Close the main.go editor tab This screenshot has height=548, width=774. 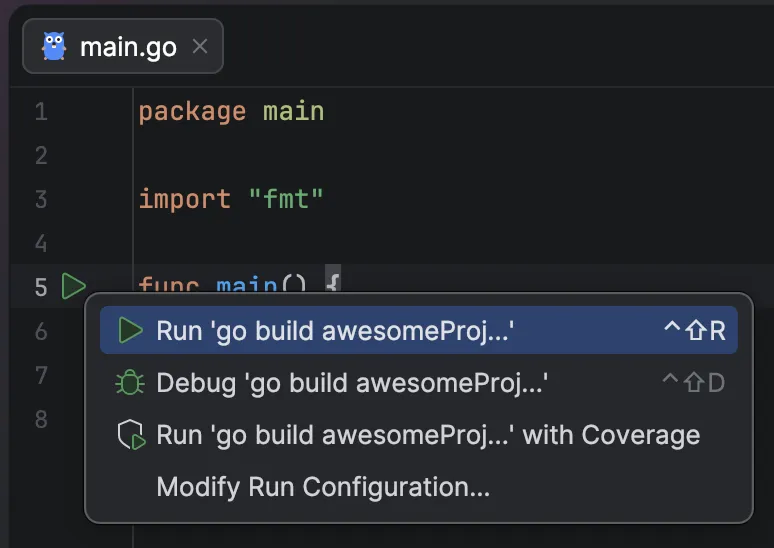click(200, 46)
